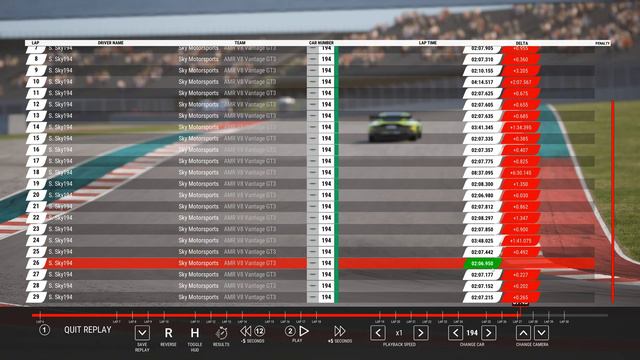Click car number 194 in lap 13 row
This screenshot has width=640, height=360.
(326, 116)
